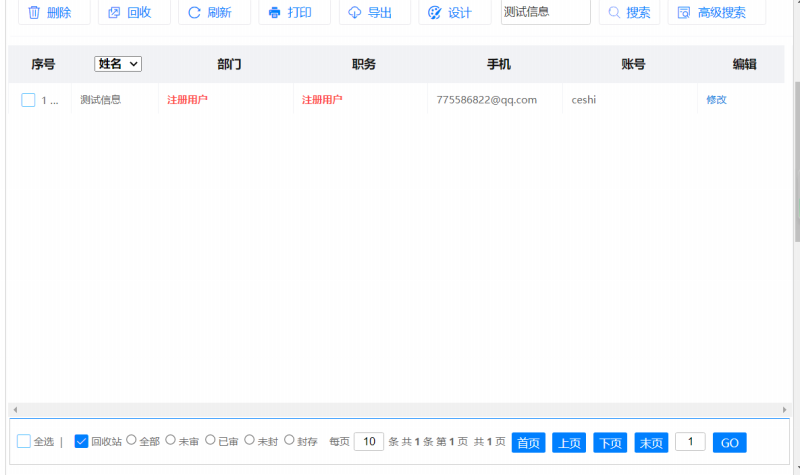Click the horizontal scrollbar track
This screenshot has width=800, height=475.
pyautogui.click(x=399, y=410)
